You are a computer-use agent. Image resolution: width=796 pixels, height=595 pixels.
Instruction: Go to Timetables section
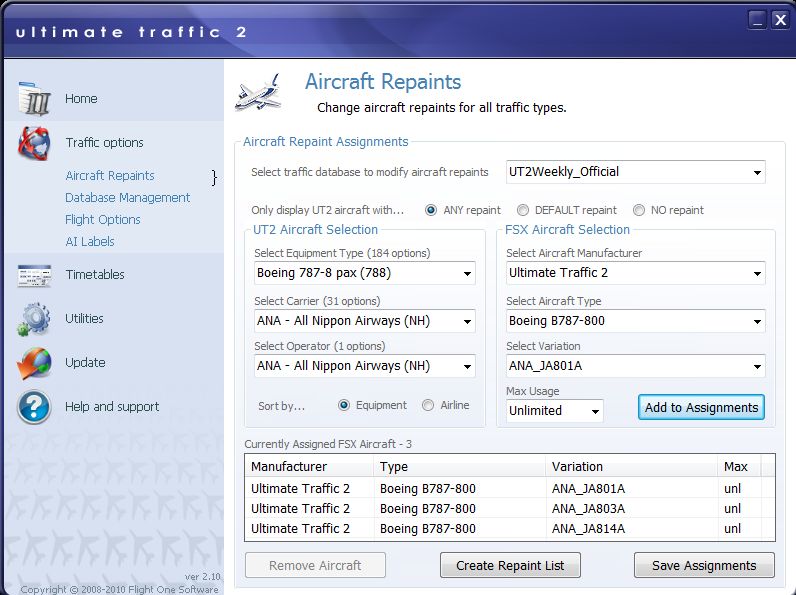click(95, 275)
